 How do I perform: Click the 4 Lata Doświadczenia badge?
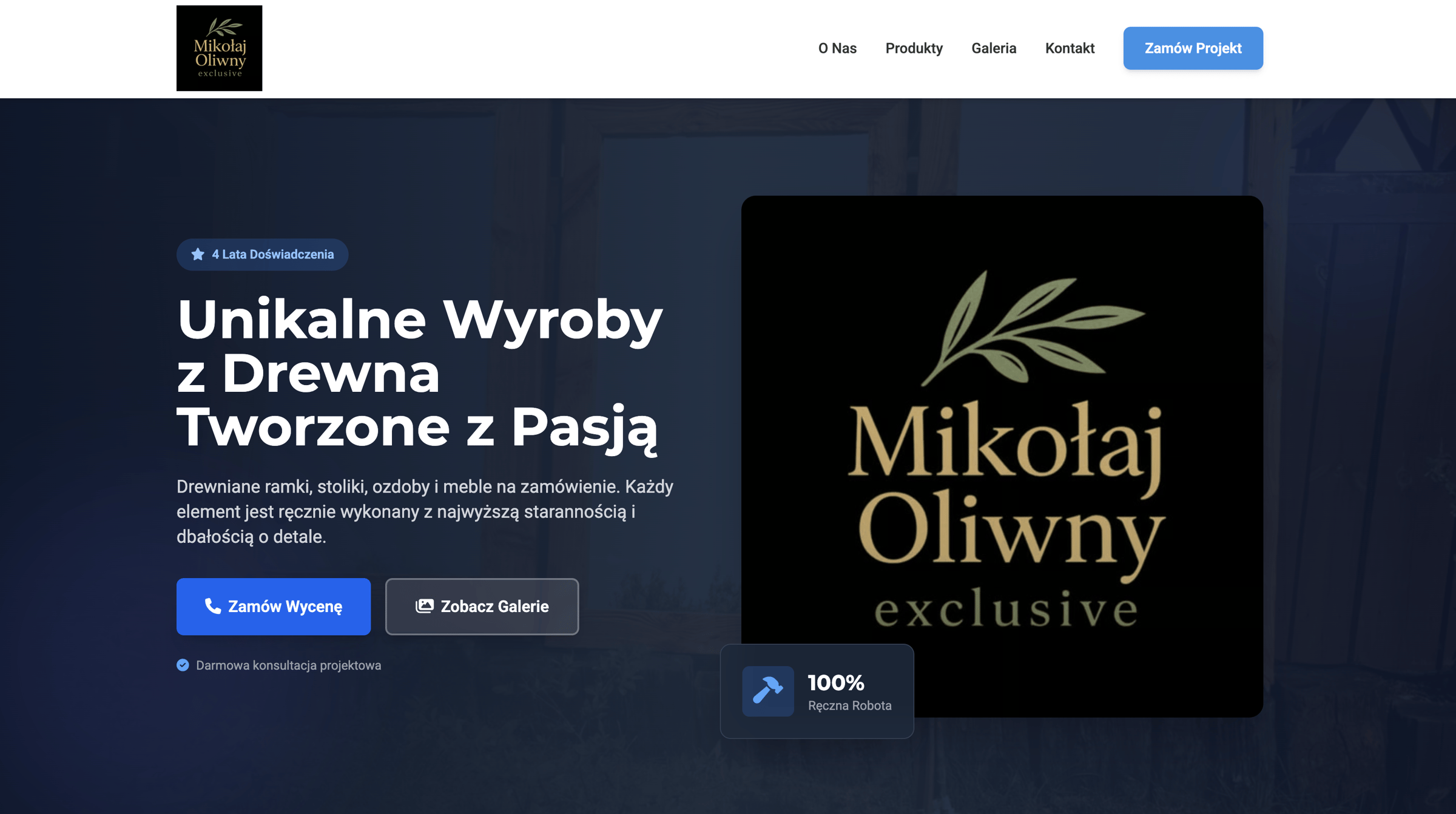(x=262, y=255)
